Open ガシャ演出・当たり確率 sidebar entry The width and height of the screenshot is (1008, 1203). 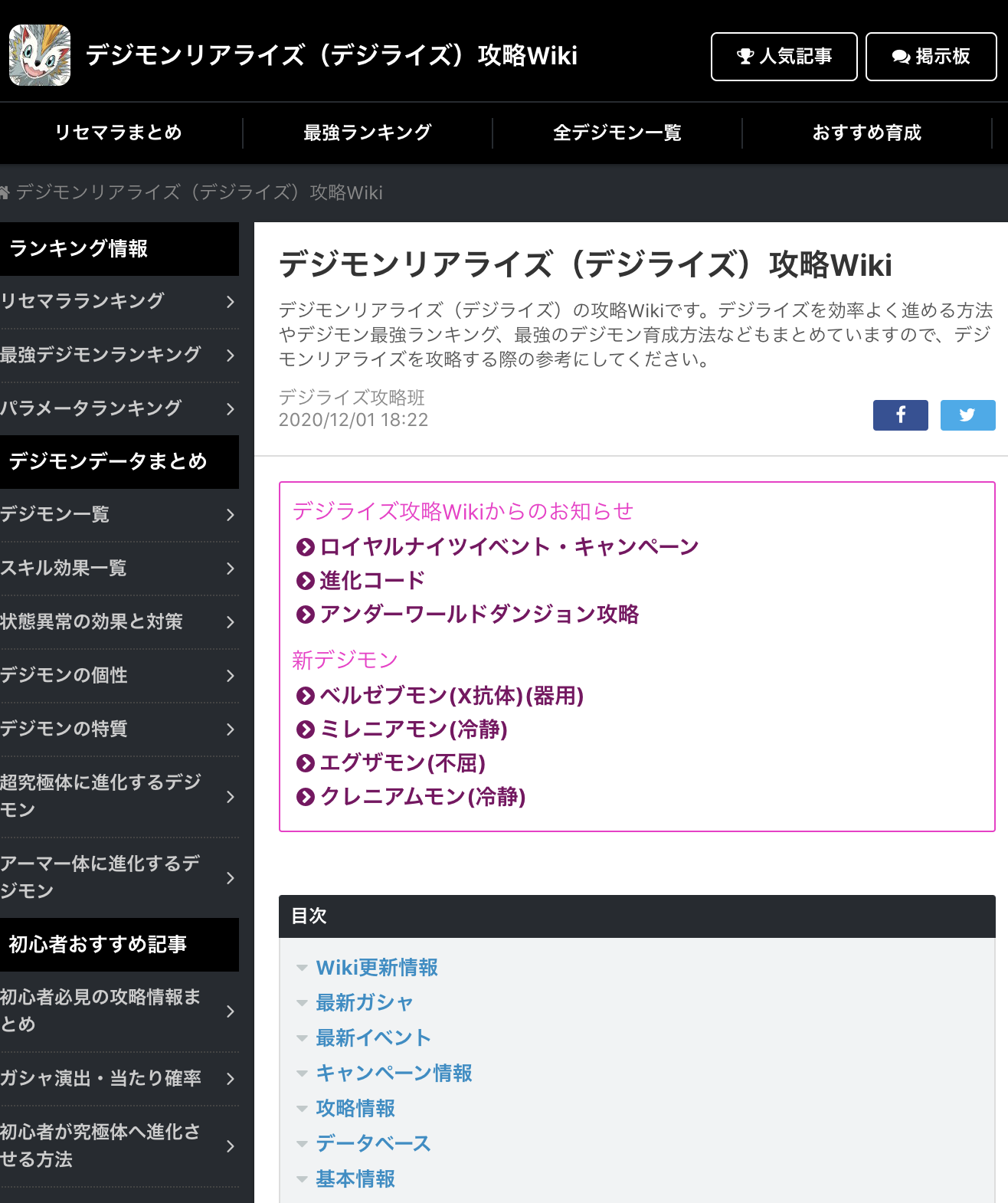(x=119, y=1079)
